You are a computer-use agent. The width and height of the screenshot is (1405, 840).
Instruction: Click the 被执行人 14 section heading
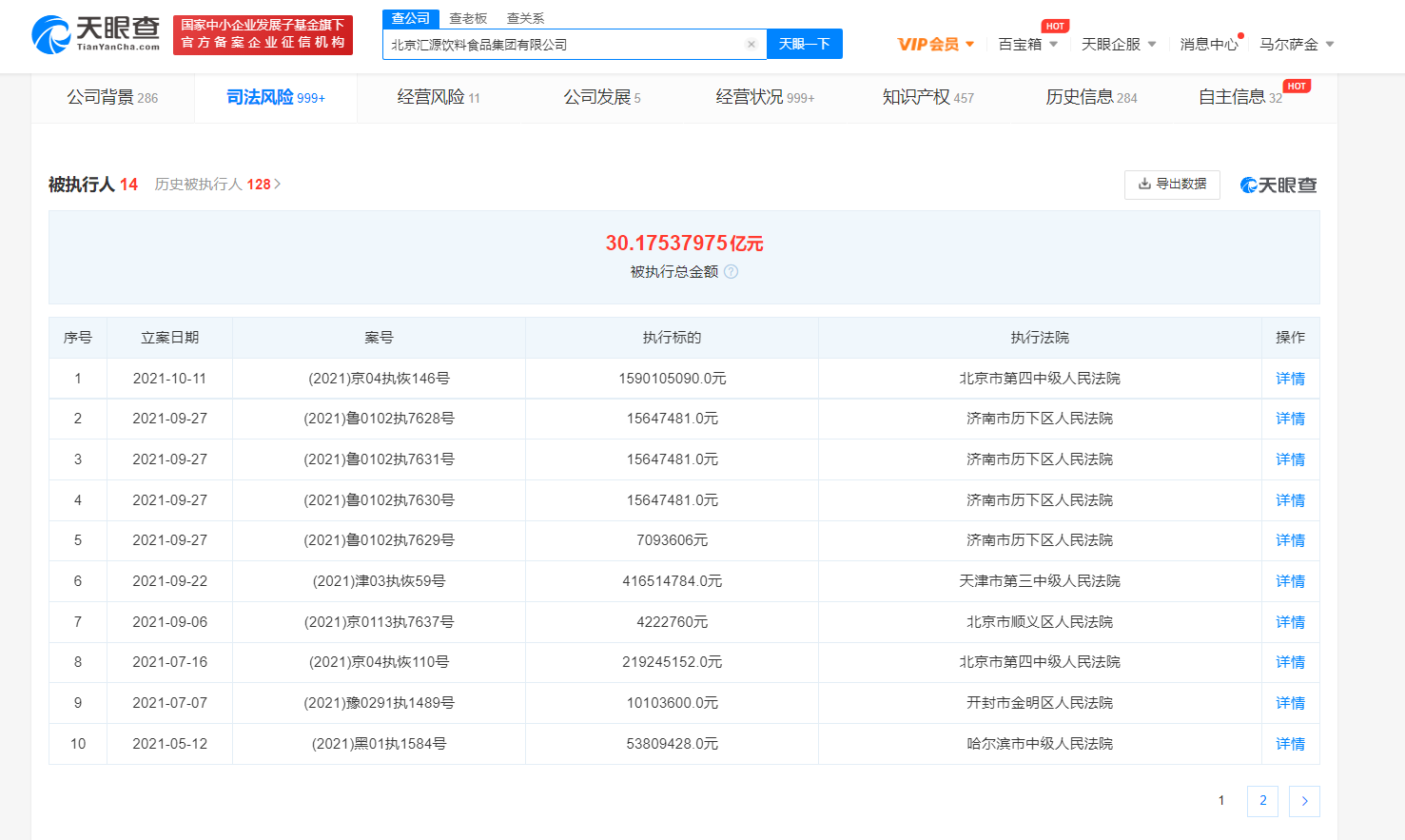pos(93,185)
